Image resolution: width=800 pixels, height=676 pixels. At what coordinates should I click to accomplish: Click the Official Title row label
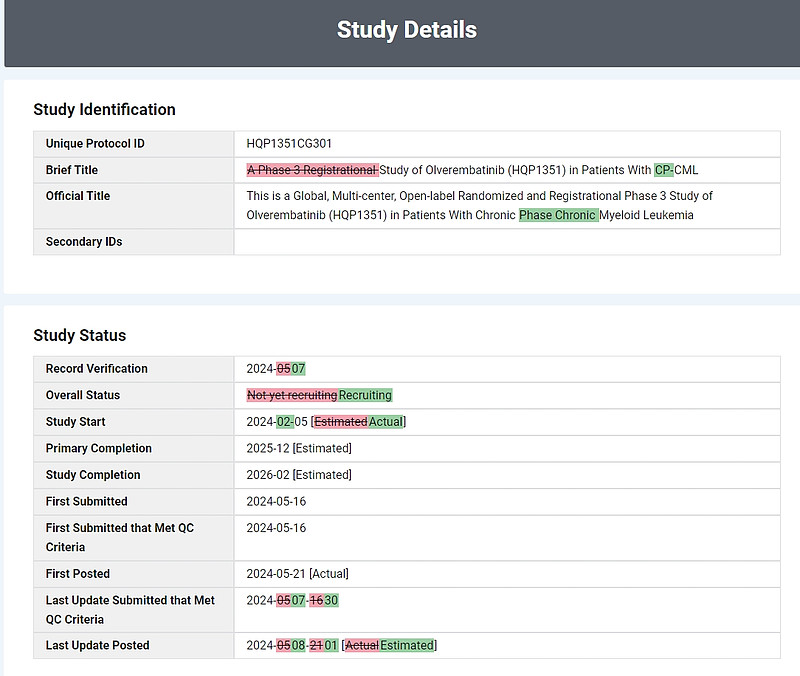78,196
